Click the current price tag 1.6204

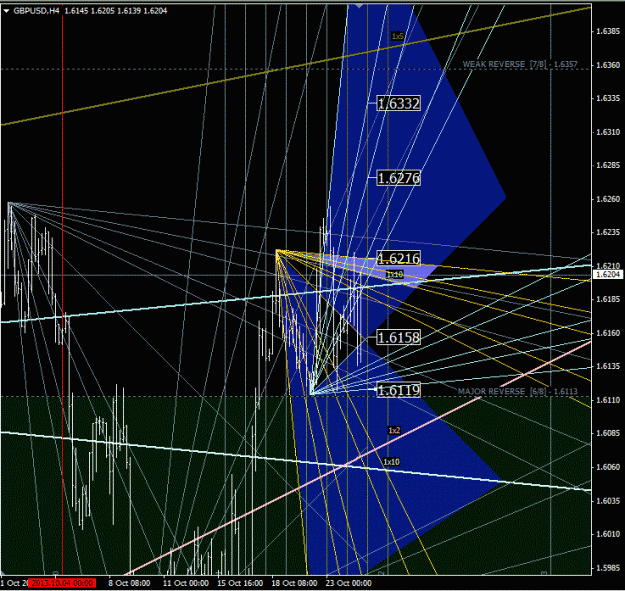tap(608, 274)
